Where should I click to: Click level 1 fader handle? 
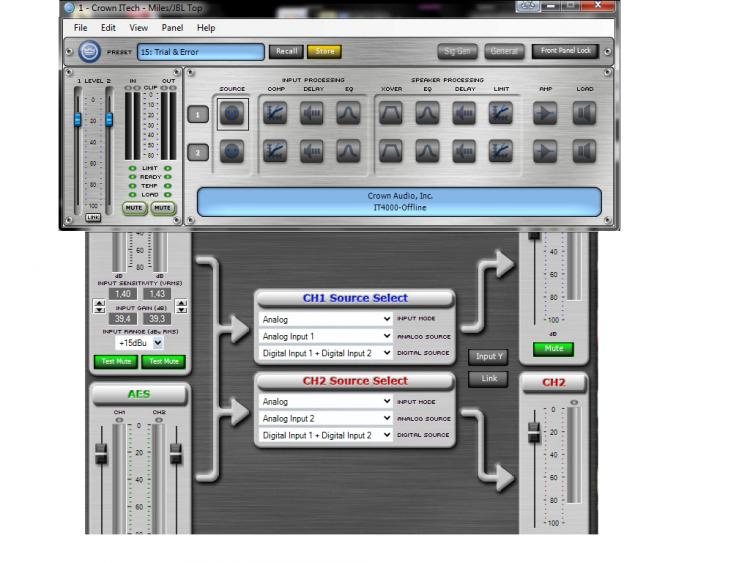pyautogui.click(x=77, y=119)
